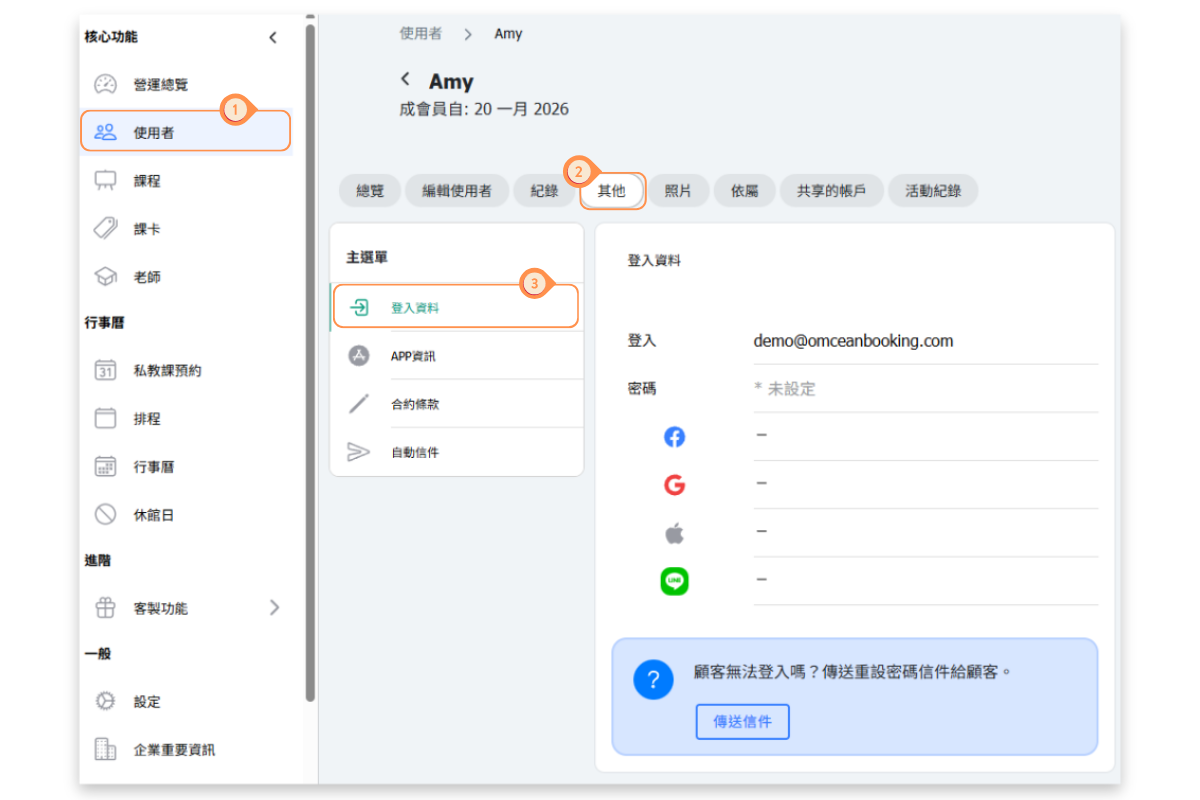Expand the 客製功能 submenu arrow
This screenshot has width=1200, height=800.
(274, 608)
